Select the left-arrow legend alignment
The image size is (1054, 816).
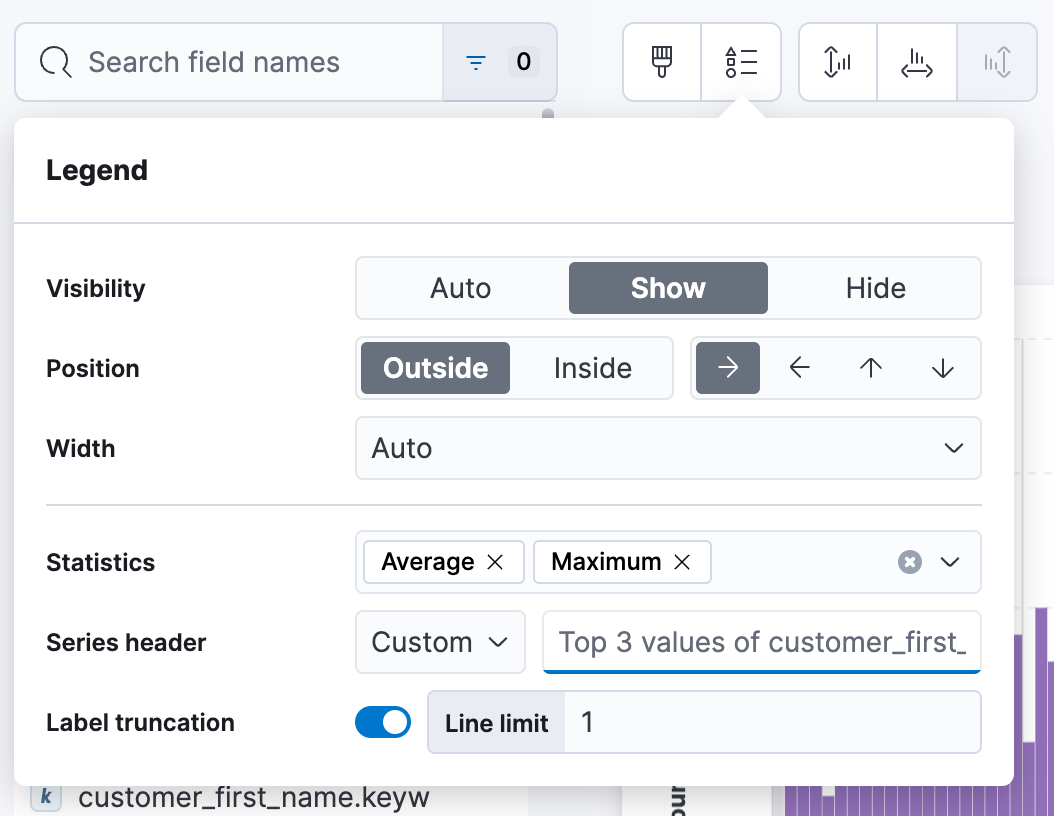799,368
